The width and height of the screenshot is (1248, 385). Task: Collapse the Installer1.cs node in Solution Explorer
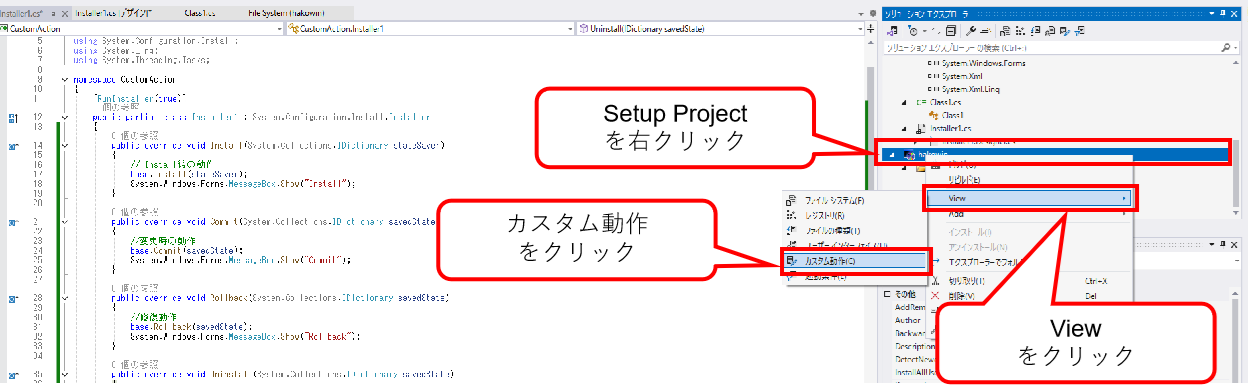905,128
